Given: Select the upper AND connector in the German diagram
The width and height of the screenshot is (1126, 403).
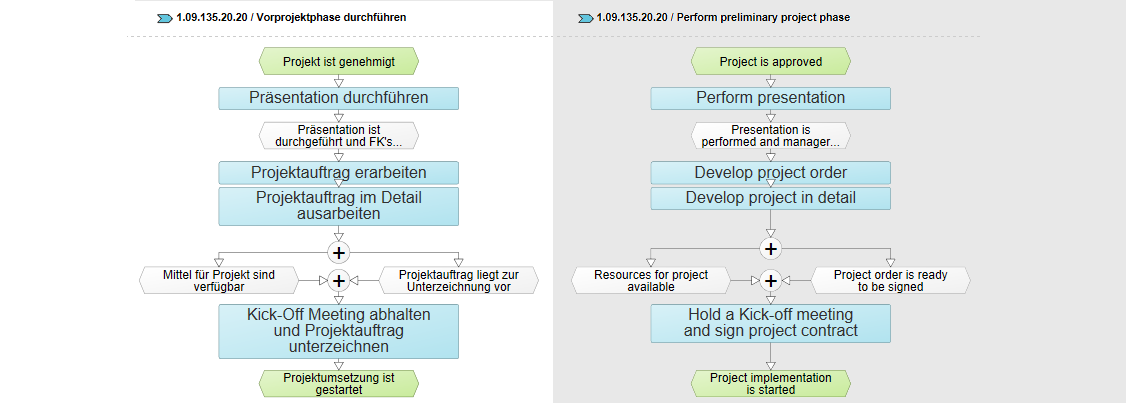Looking at the screenshot, I should pyautogui.click(x=338, y=252).
